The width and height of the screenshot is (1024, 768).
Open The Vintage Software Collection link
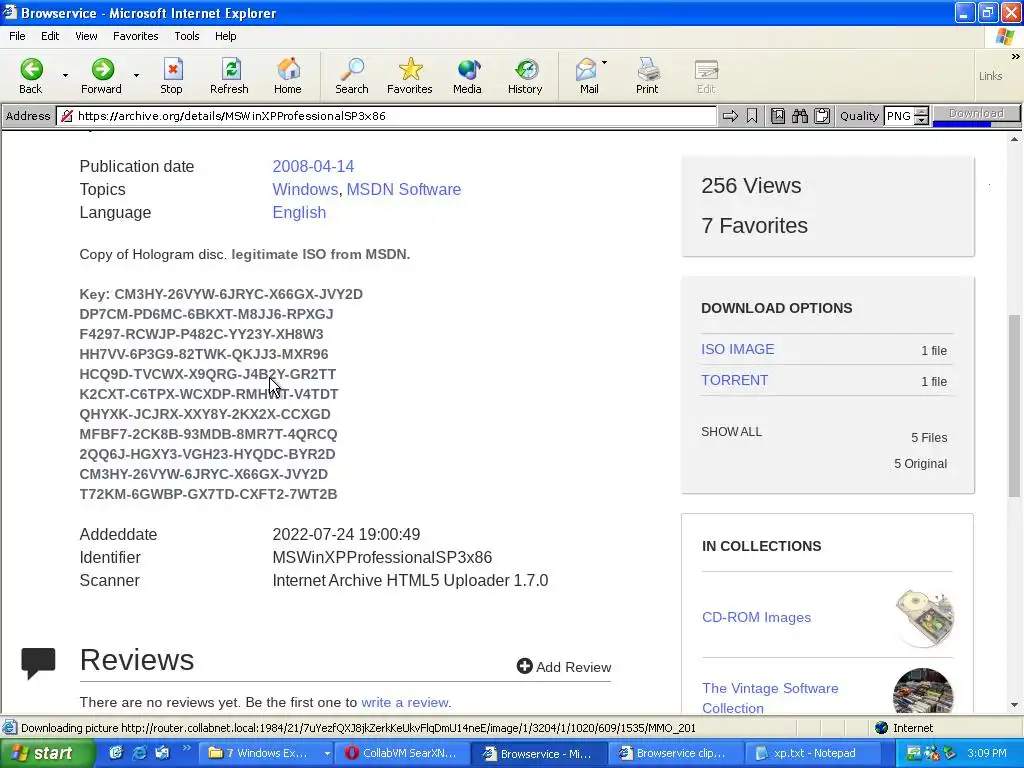click(770, 697)
